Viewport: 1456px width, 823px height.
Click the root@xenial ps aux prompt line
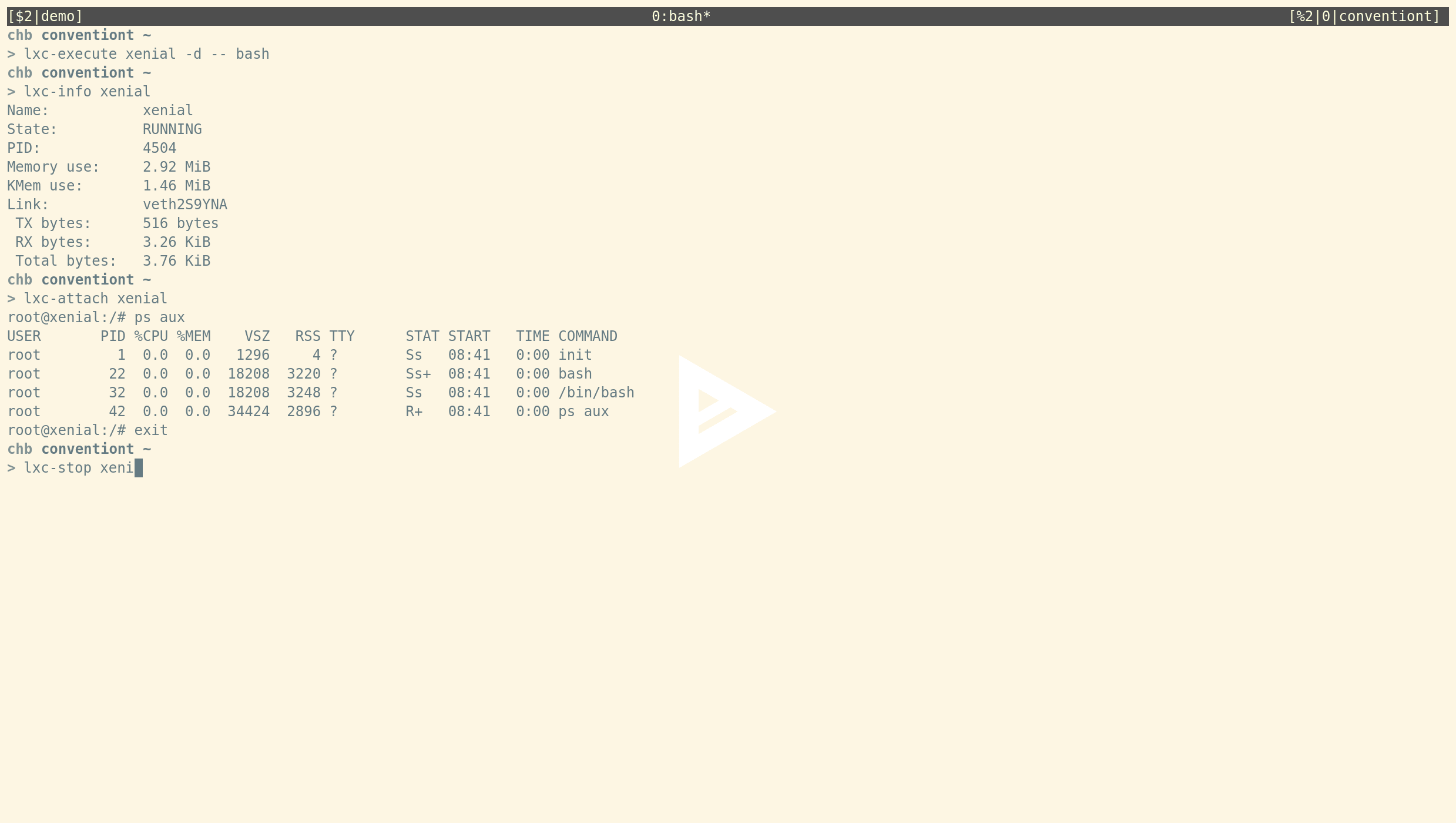point(96,317)
